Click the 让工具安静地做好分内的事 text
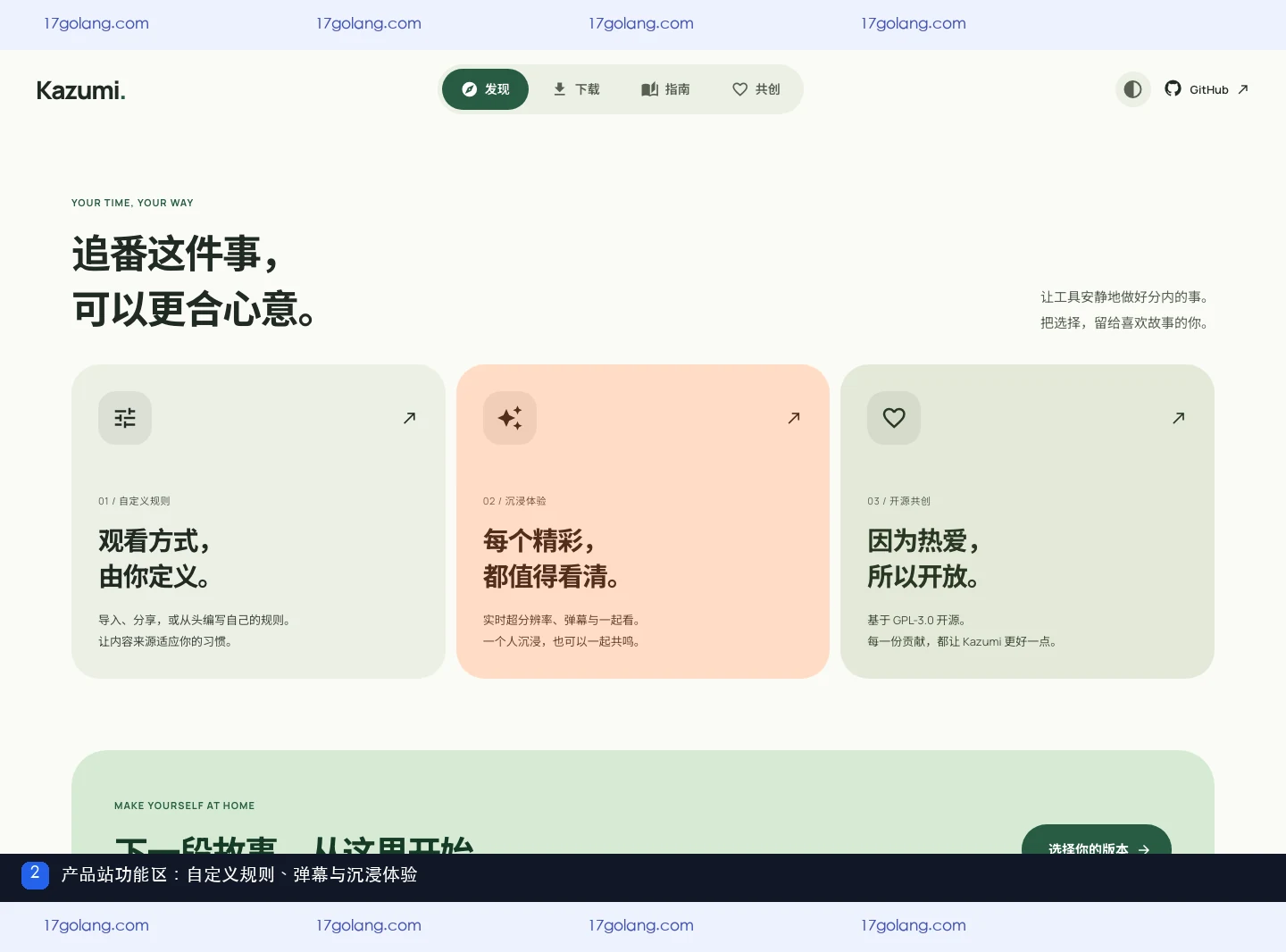This screenshot has width=1286, height=952. coord(1124,297)
